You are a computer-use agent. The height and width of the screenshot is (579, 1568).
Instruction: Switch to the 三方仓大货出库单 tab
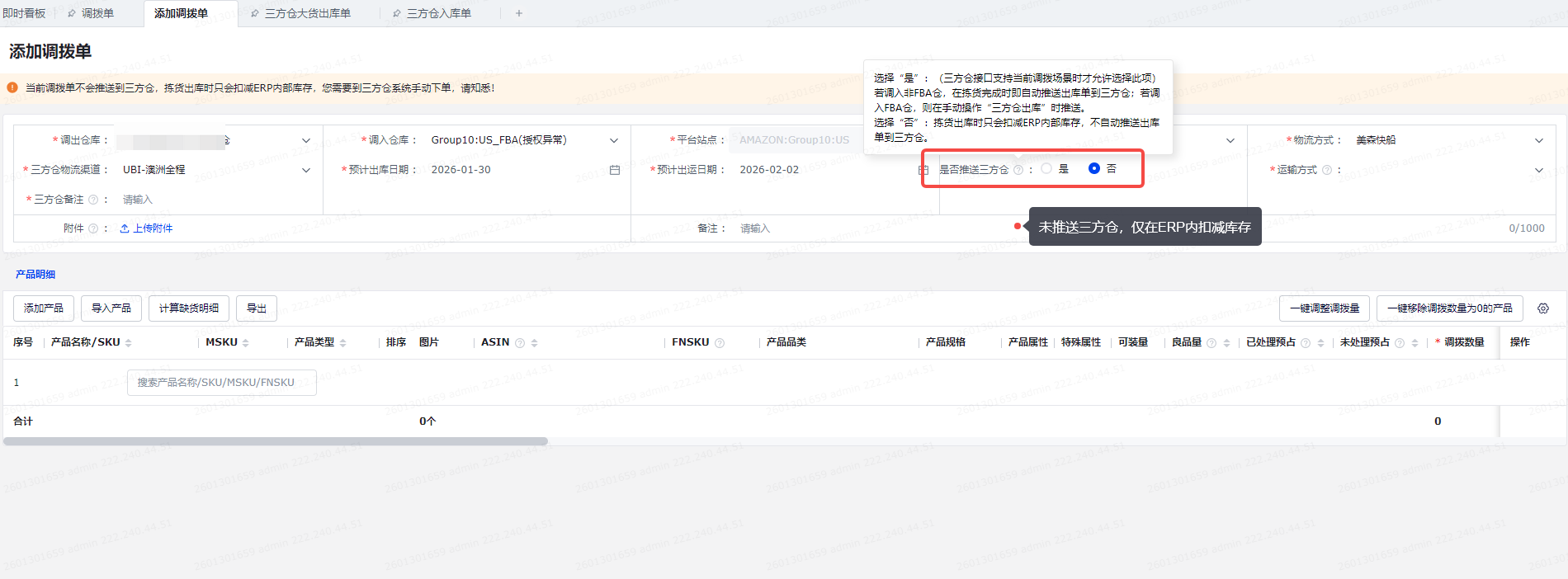pos(307,13)
